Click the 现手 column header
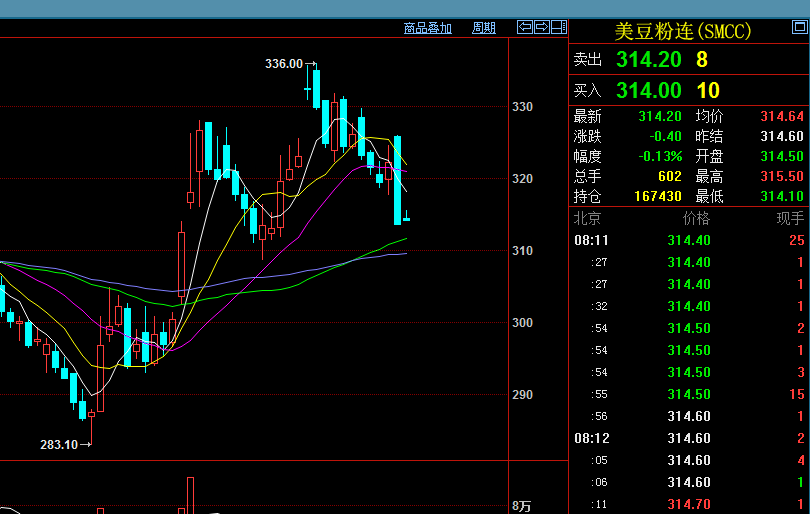This screenshot has height=514, width=810. [x=789, y=218]
